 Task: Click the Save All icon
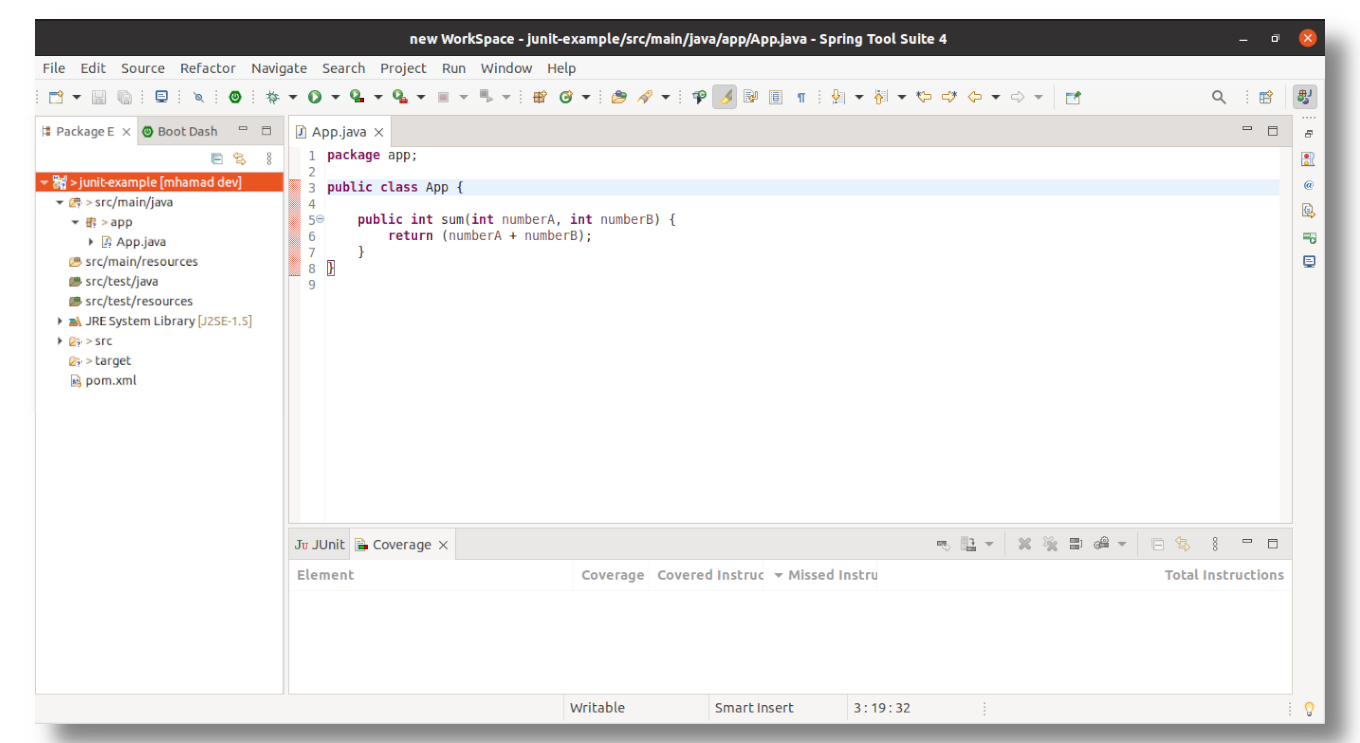pos(125,97)
